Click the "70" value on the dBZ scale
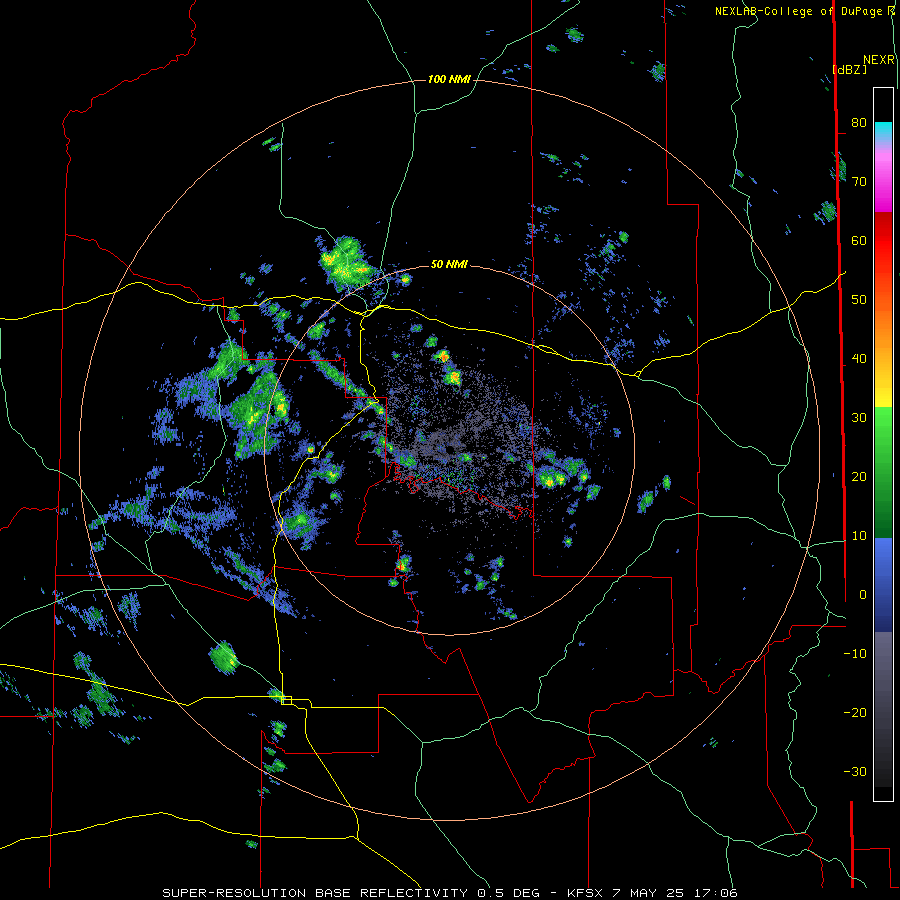The image size is (900, 900). [859, 182]
